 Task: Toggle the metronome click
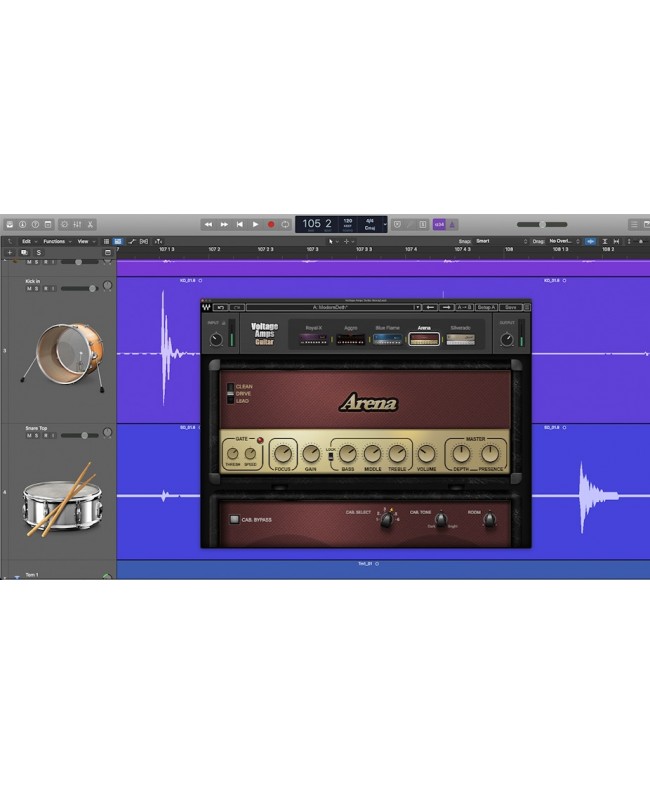(452, 224)
